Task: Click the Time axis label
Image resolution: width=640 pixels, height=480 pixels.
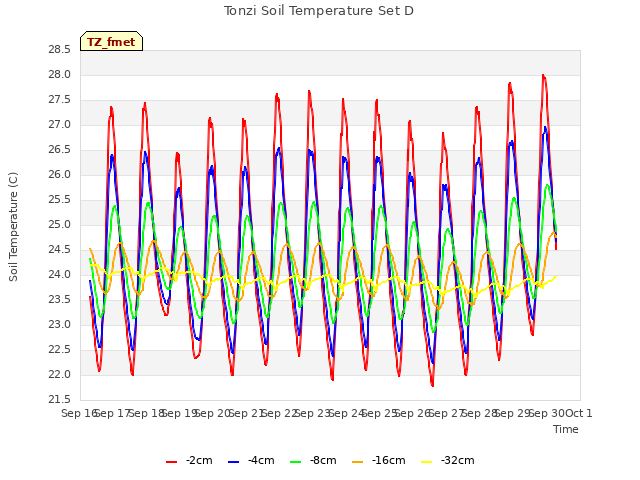Action: tap(566, 429)
